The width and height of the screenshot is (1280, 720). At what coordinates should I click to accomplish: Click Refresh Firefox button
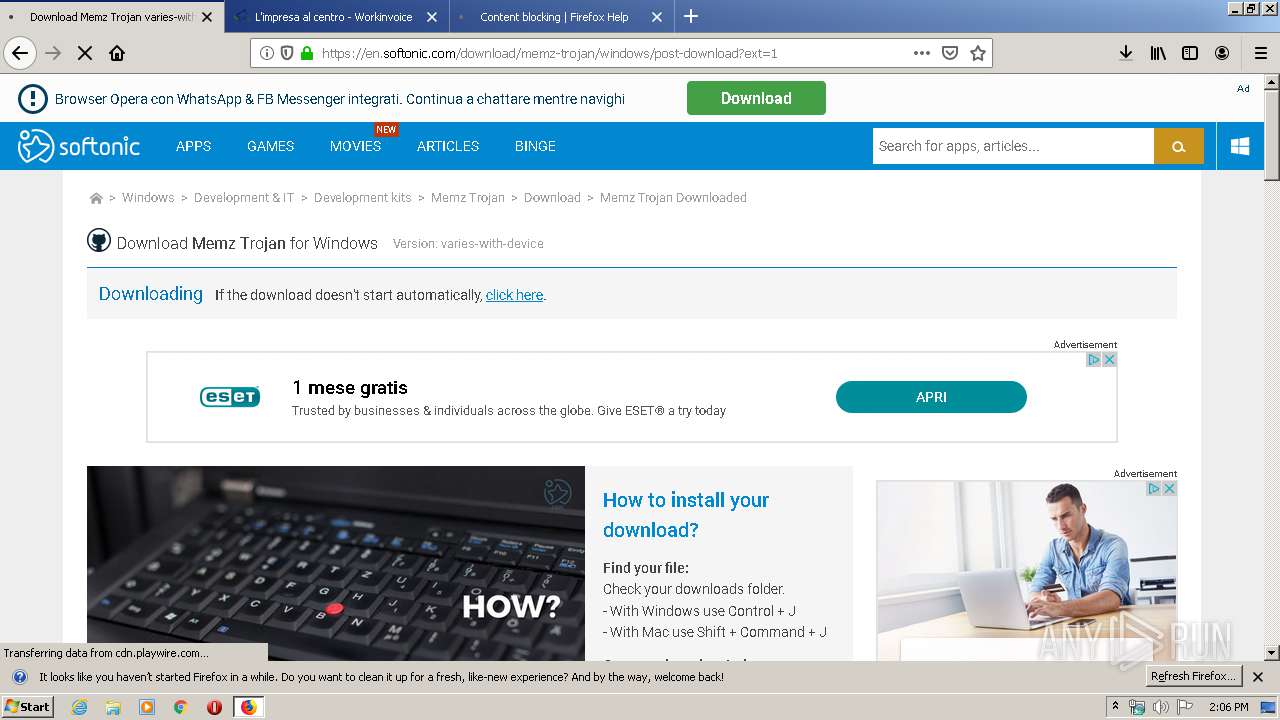(1194, 676)
